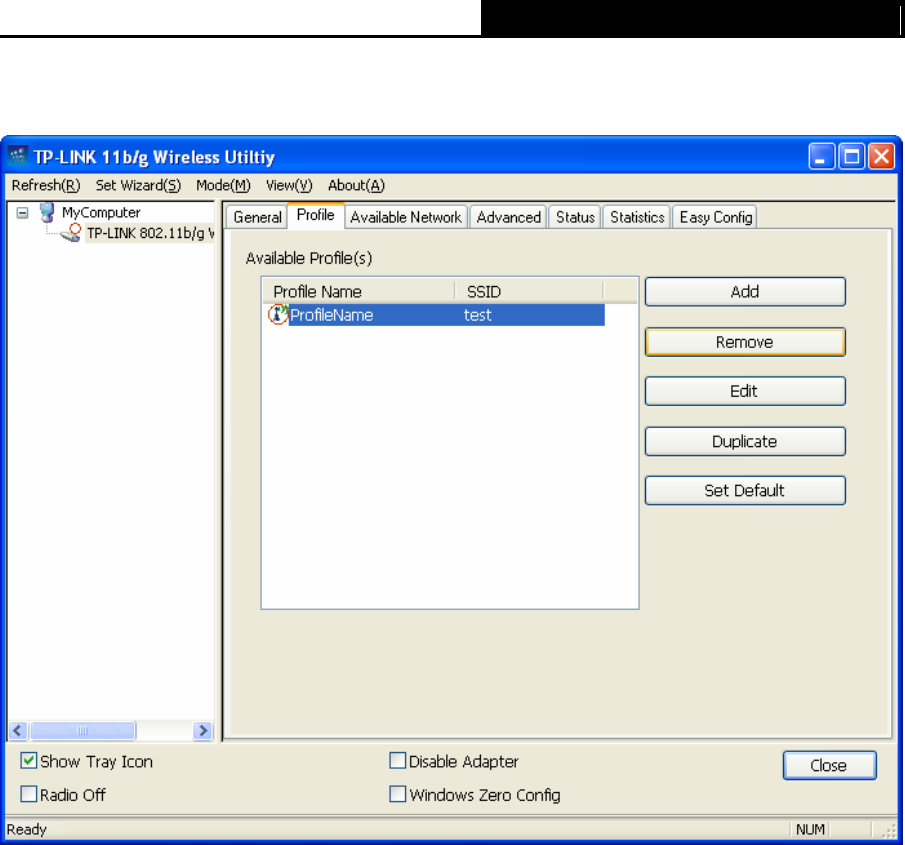Click the TP-LINK adapter icon in the tree
The width and height of the screenshot is (905, 845).
[x=71, y=233]
